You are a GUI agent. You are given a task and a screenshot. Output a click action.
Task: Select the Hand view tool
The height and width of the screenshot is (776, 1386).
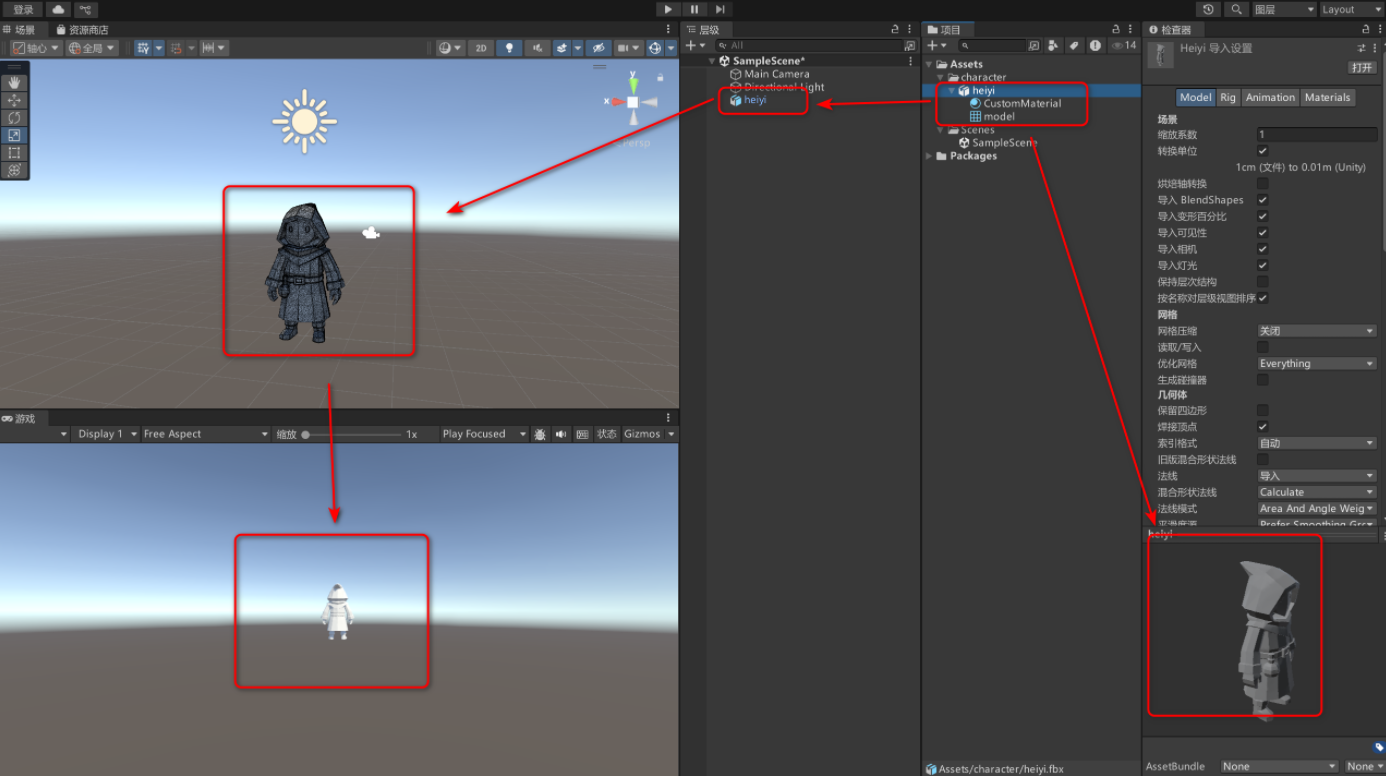(x=14, y=83)
